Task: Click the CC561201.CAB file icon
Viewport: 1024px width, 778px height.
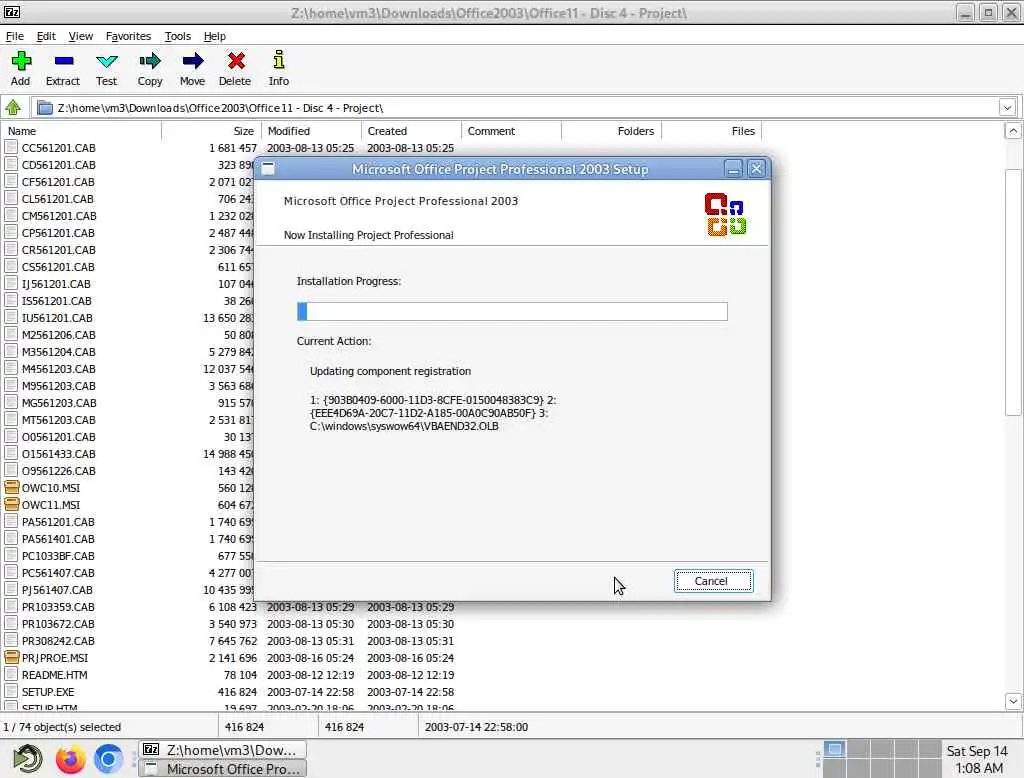Action: [11, 148]
